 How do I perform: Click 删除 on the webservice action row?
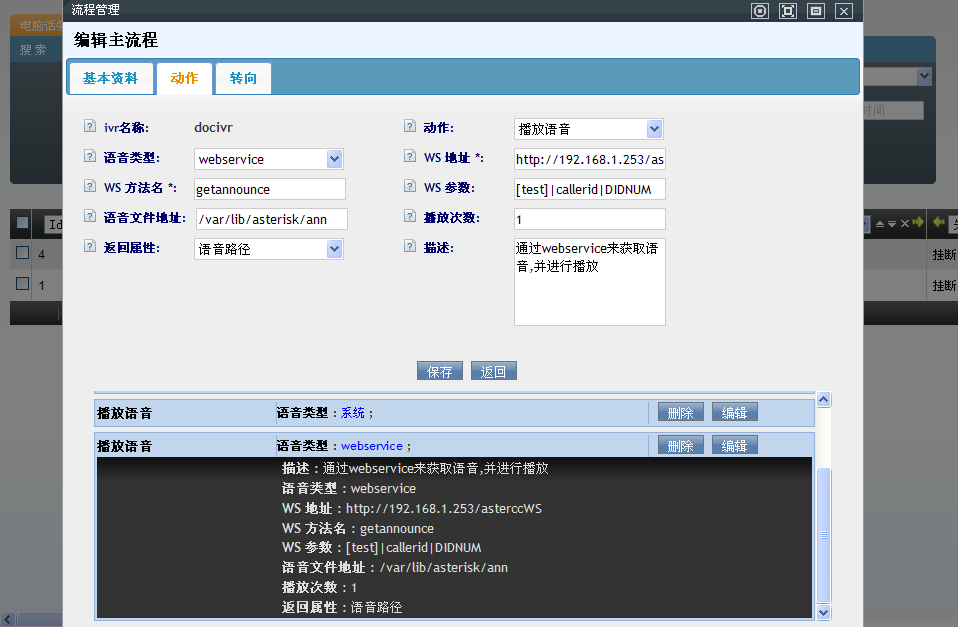[680, 445]
